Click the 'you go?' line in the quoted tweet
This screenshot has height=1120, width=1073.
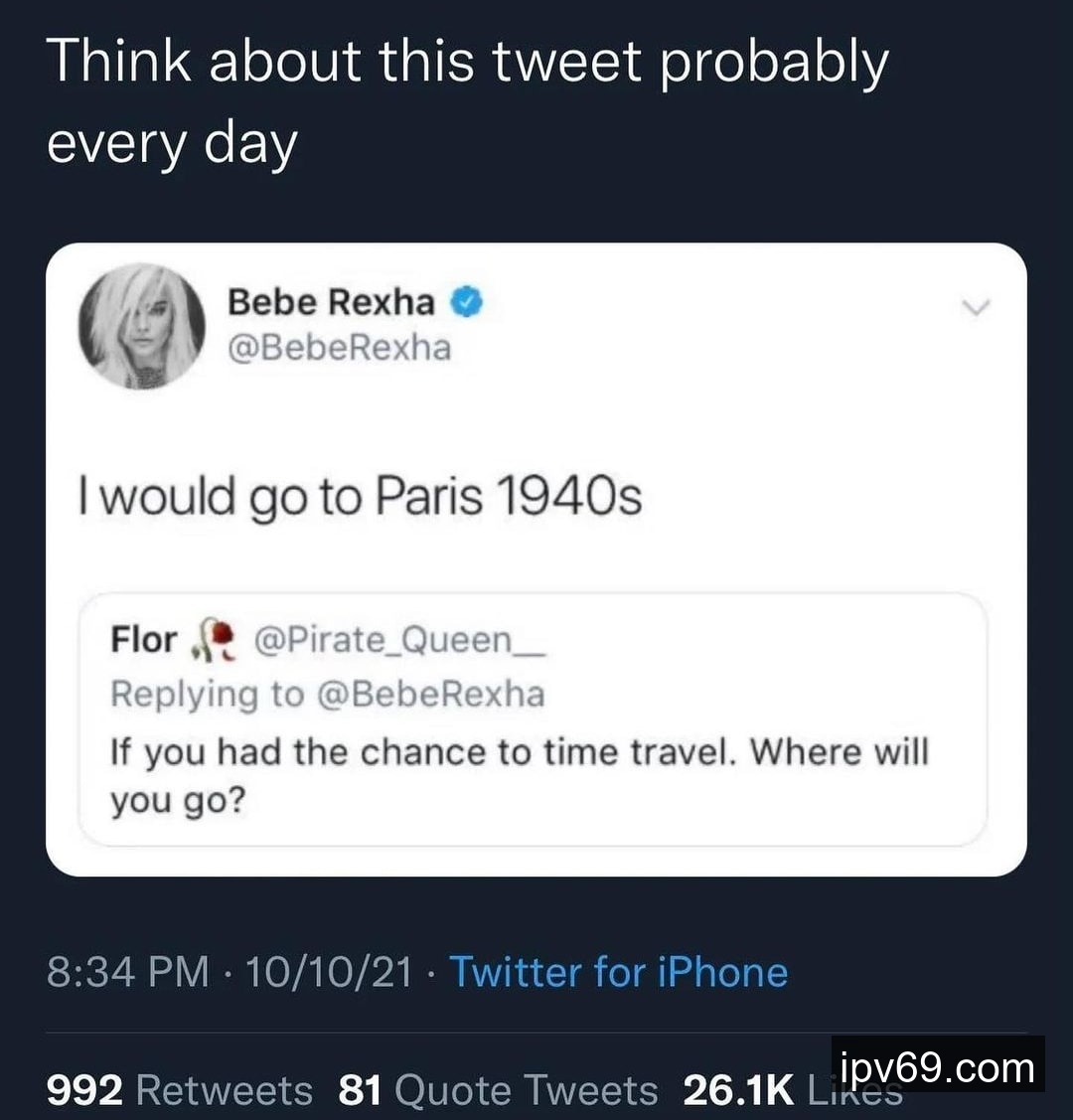(x=176, y=801)
